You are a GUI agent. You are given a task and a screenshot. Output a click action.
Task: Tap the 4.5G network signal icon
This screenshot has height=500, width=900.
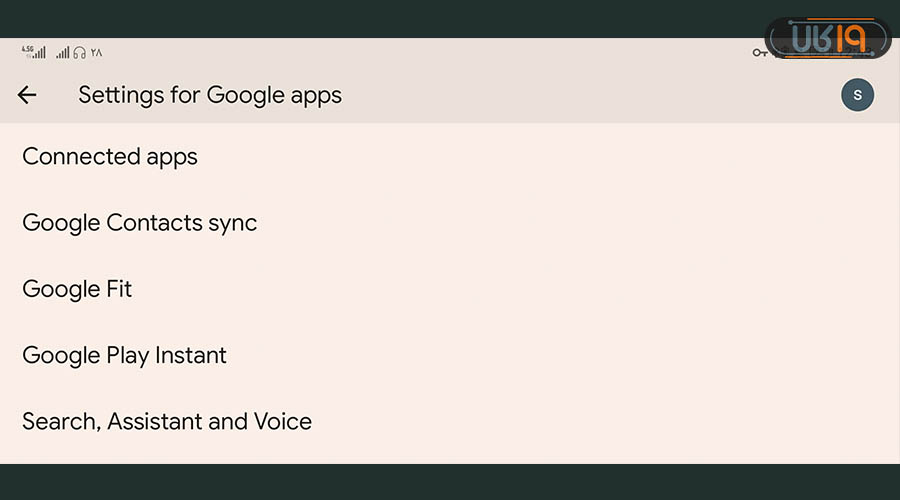34,51
